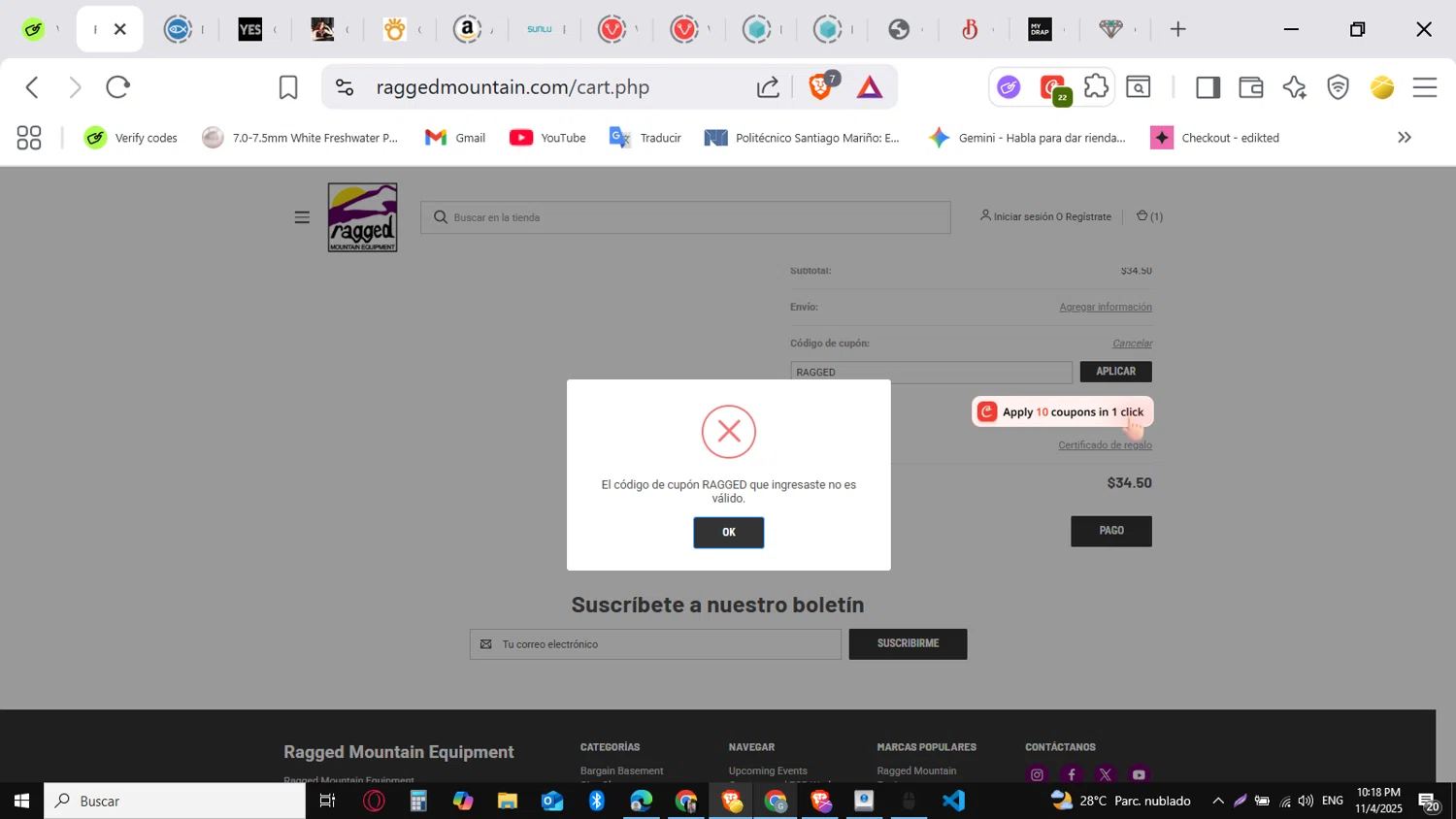The image size is (1456, 819).
Task: Click the Buscar en la tienda search box
Action: [685, 217]
